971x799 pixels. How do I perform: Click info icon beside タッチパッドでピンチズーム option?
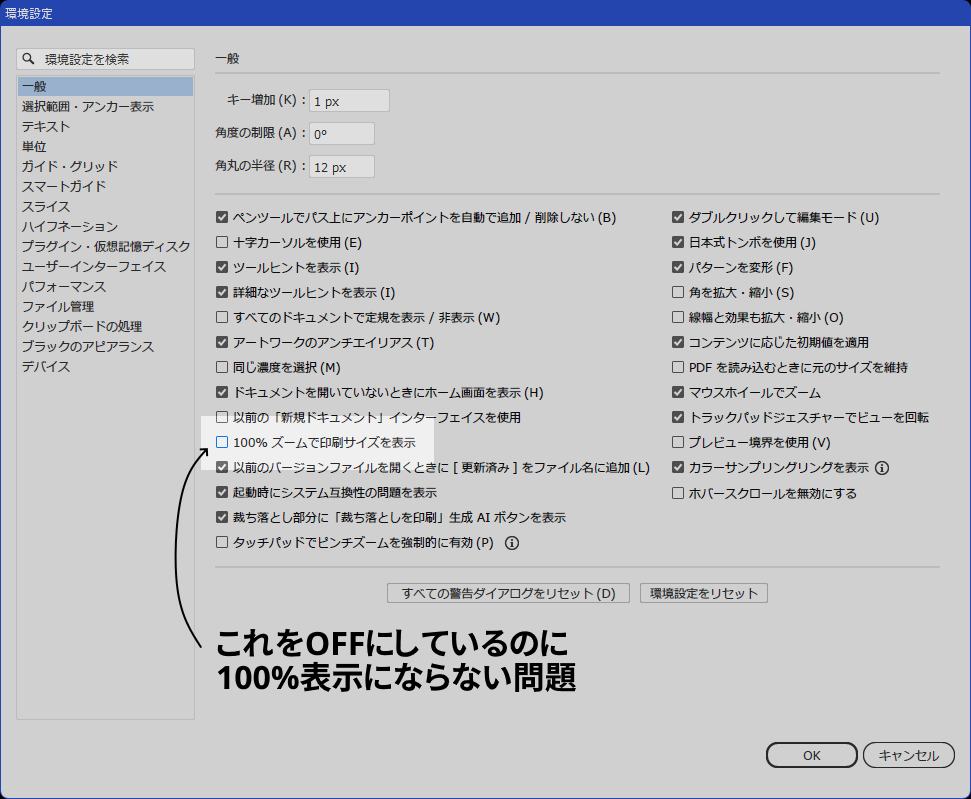(x=512, y=543)
